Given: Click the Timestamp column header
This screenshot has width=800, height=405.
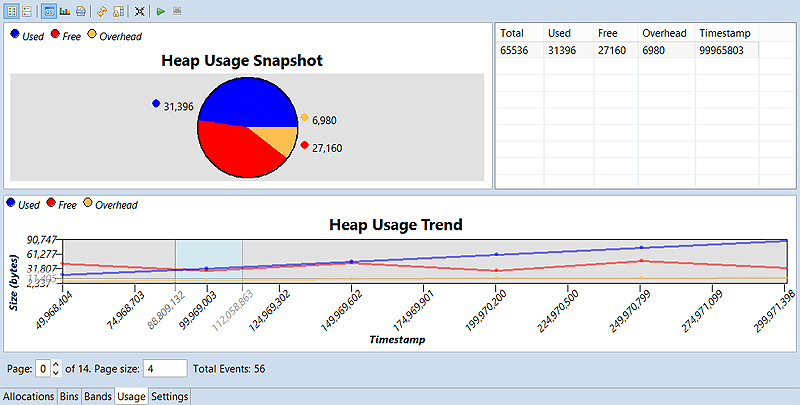Looking at the screenshot, I should (x=727, y=33).
